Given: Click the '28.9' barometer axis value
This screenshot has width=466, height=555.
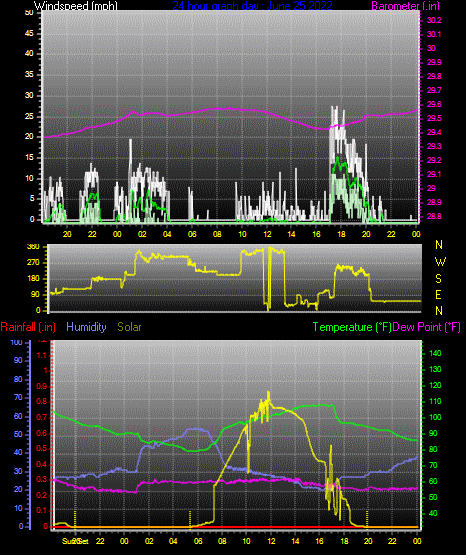Looking at the screenshot, I should [x=434, y=202].
